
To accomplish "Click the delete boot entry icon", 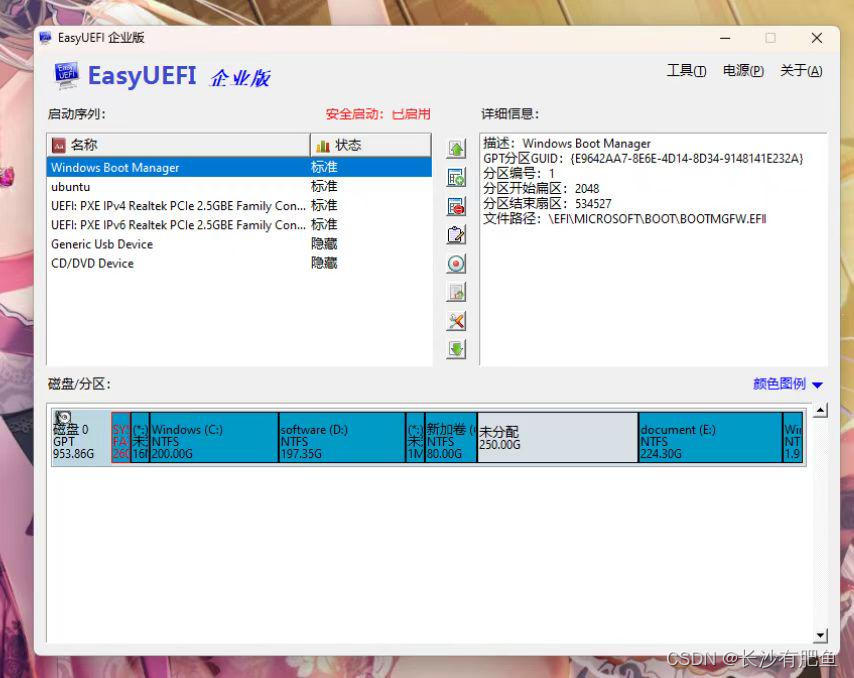I will point(456,206).
